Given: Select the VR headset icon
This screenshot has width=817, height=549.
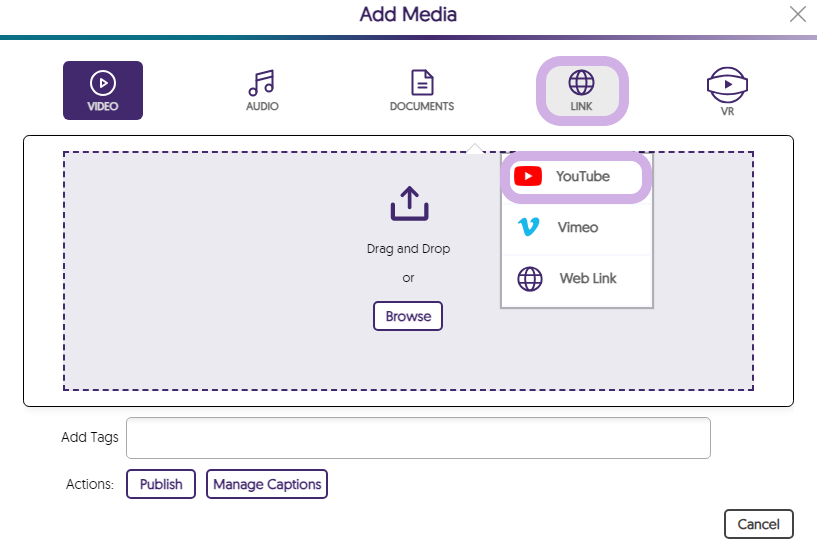Looking at the screenshot, I should pyautogui.click(x=727, y=84).
